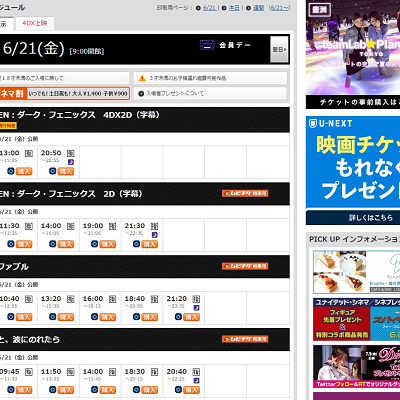Open seat map icon for 19:00 Dark Phoenix 2D
The width and height of the screenshot is (400, 400).
tap(112, 226)
